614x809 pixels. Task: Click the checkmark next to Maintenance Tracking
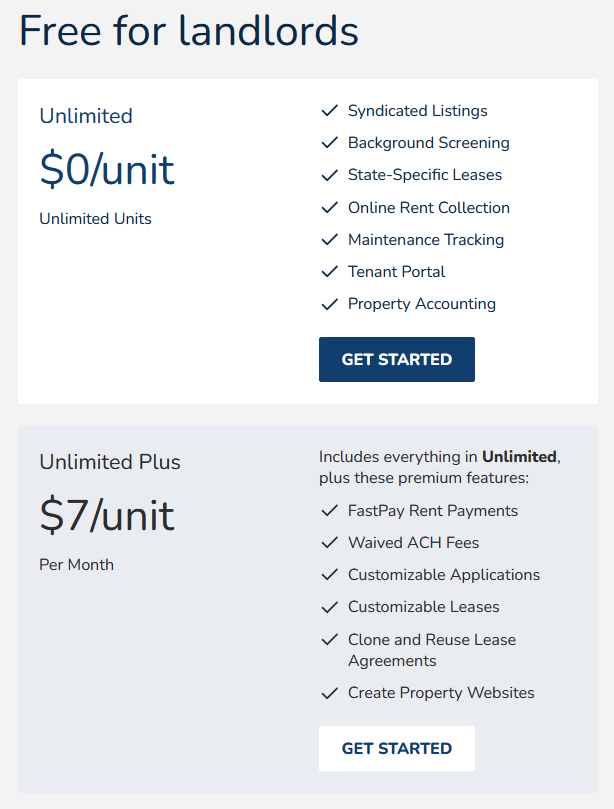(x=329, y=239)
